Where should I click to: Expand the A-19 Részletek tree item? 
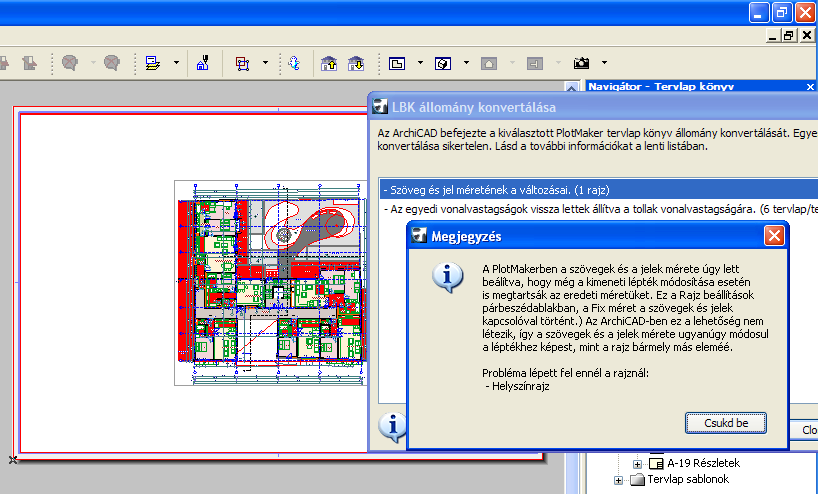click(637, 463)
